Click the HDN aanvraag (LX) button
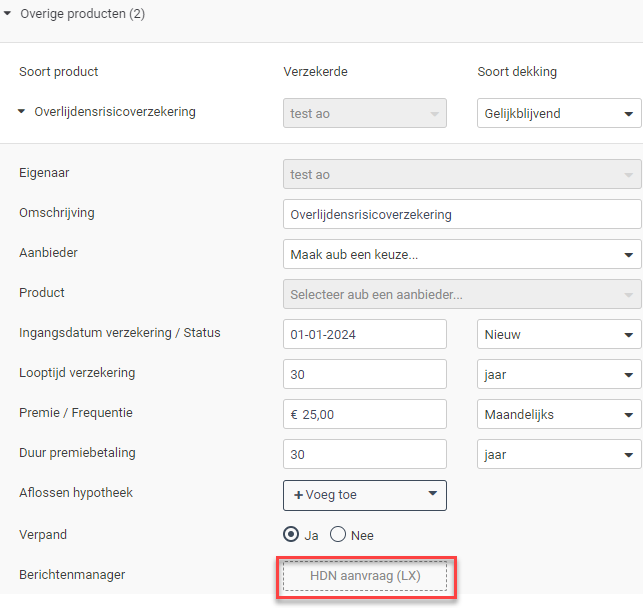The image size is (643, 608). pyautogui.click(x=365, y=576)
